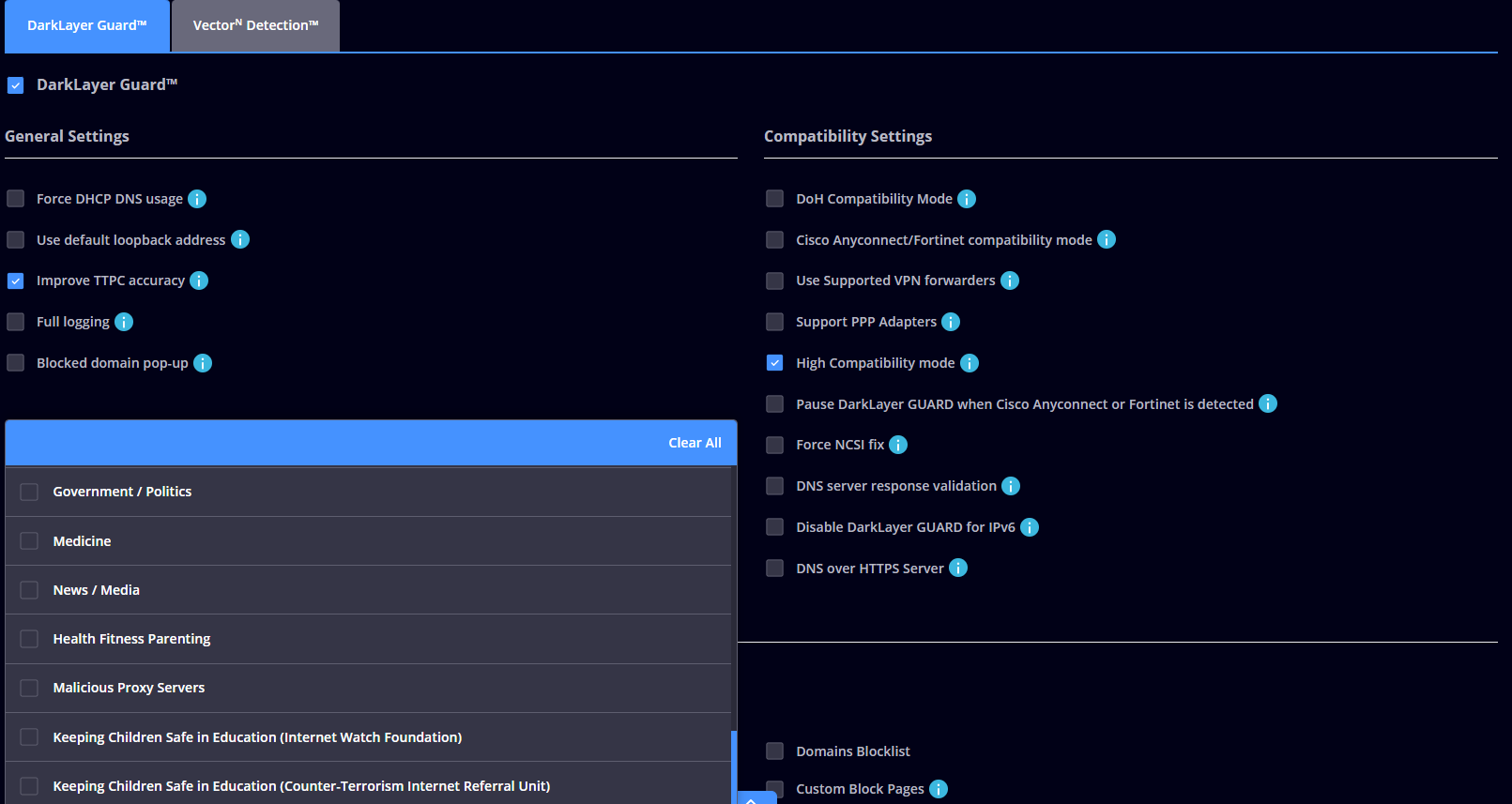Enable Custom Block Pages checkbox
The height and width of the screenshot is (804, 1512).
point(774,789)
